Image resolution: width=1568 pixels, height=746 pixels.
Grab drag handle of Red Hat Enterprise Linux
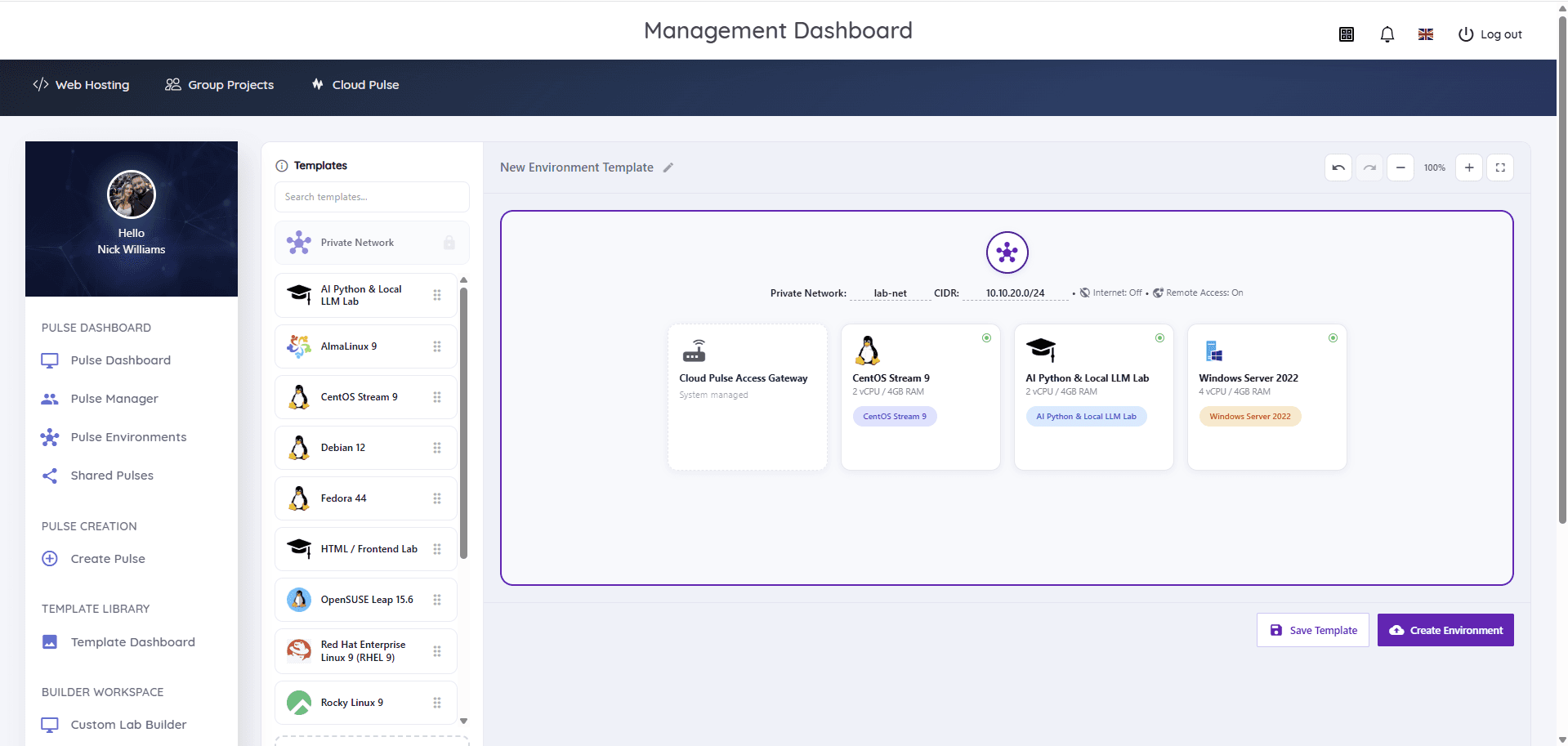coord(437,651)
